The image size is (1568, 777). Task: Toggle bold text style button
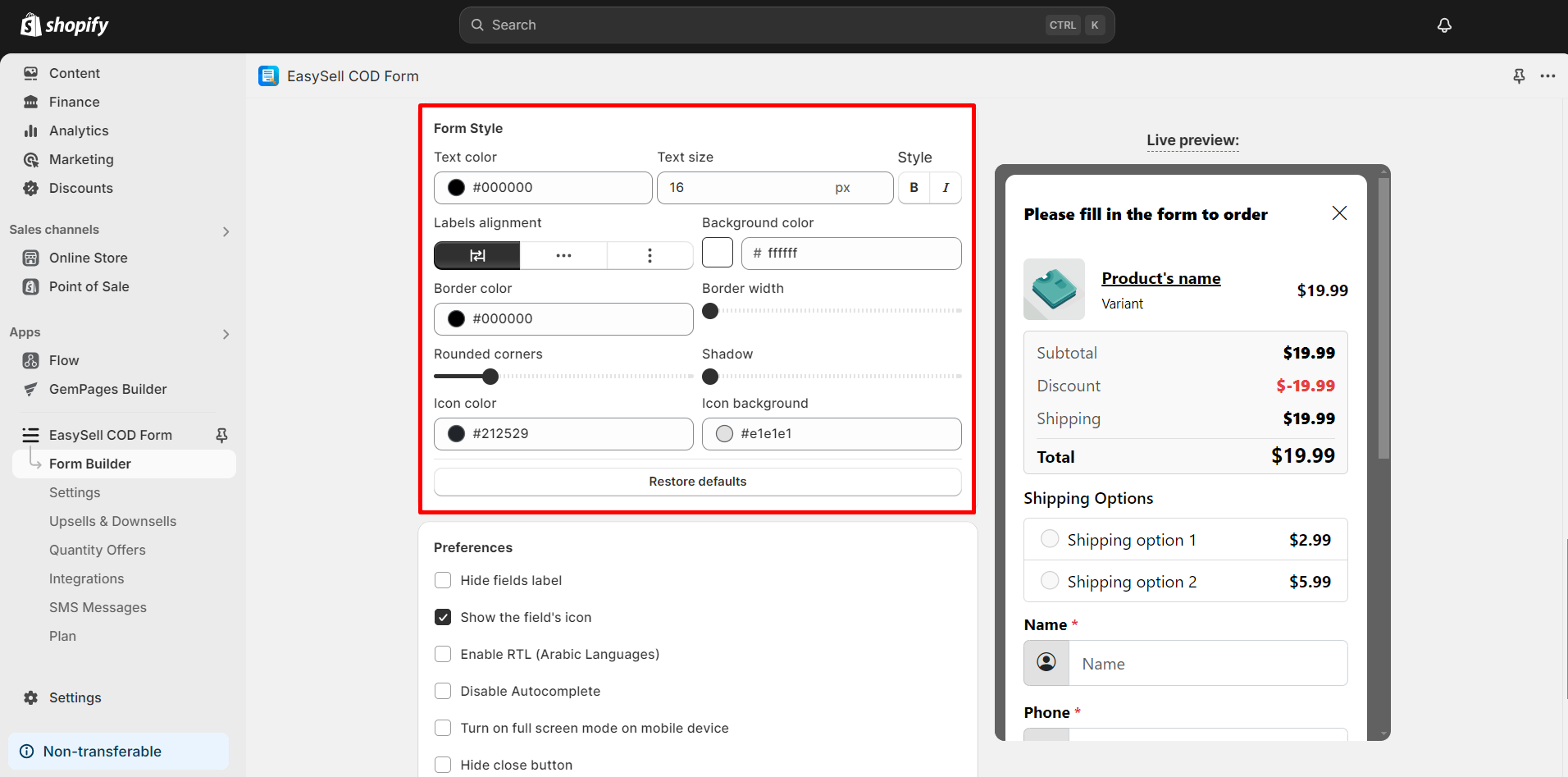[914, 188]
